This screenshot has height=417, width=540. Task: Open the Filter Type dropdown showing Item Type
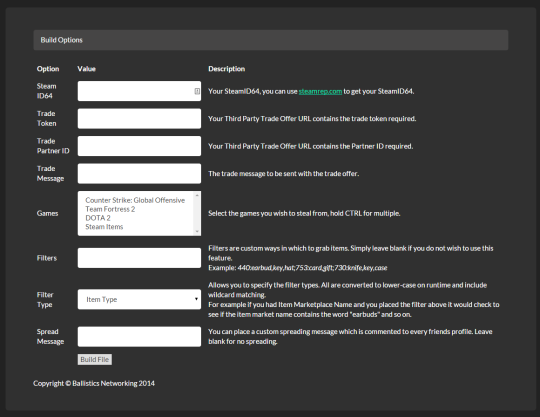point(139,299)
